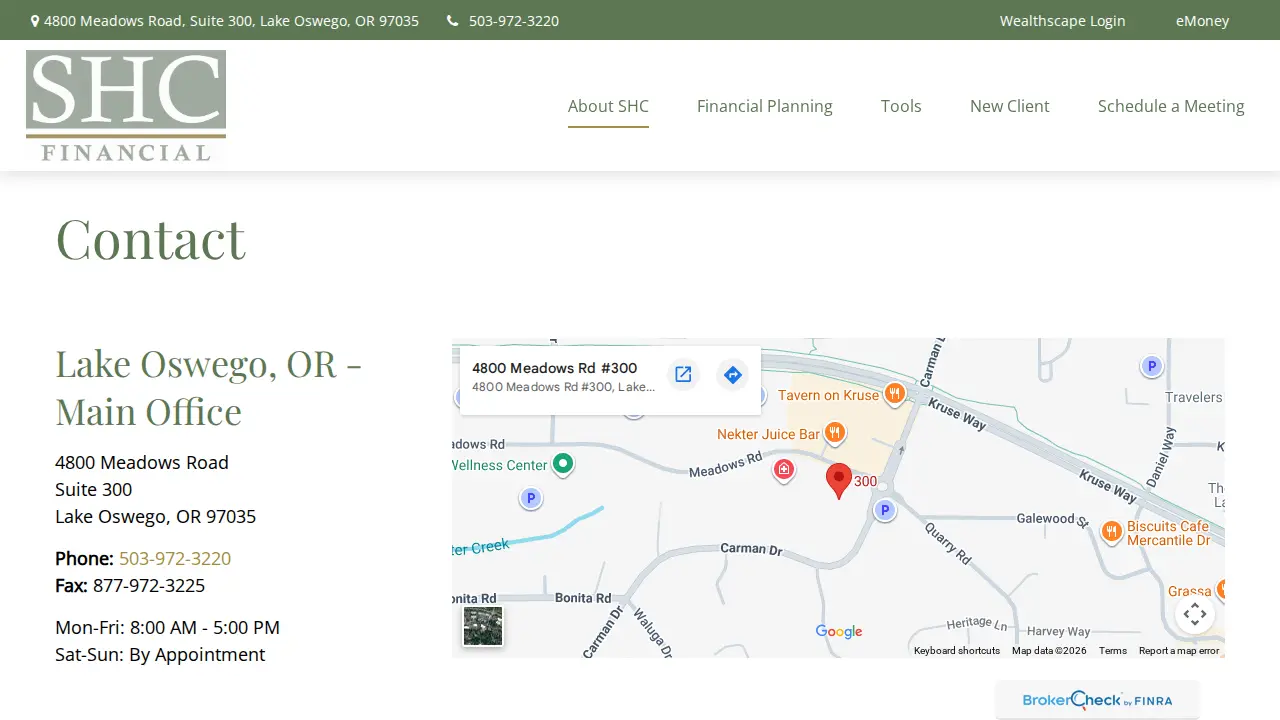The image size is (1280, 720).
Task: Select the red 300 map pin
Action: (x=839, y=481)
